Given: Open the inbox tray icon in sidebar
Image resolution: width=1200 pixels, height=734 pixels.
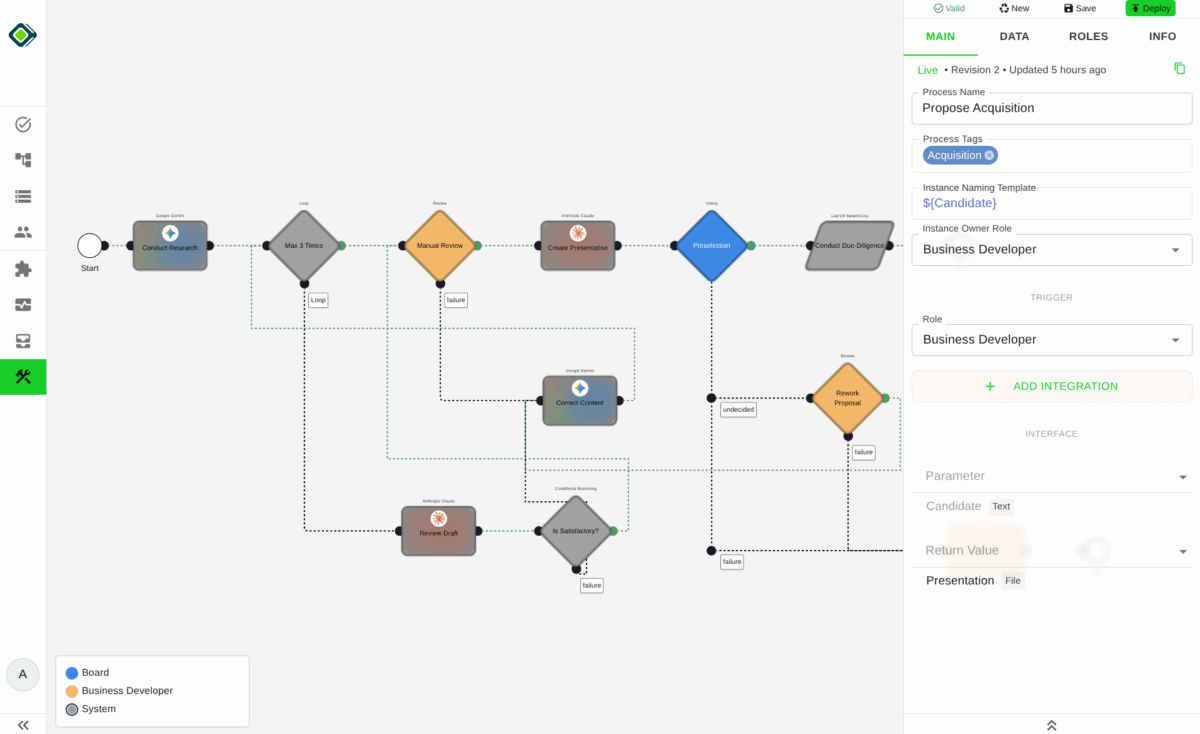Looking at the screenshot, I should coord(23,341).
